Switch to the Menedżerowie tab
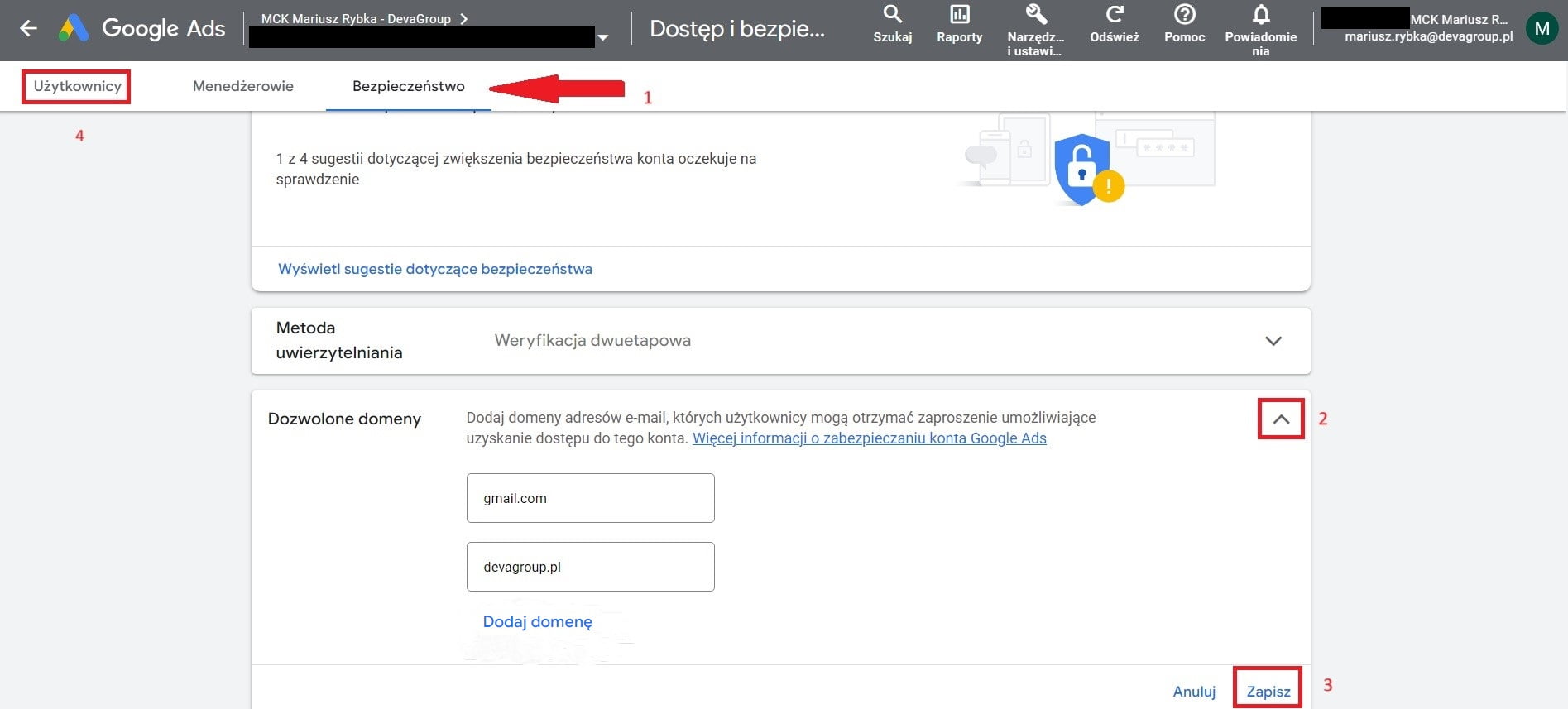This screenshot has height=709, width=1568. click(x=242, y=86)
